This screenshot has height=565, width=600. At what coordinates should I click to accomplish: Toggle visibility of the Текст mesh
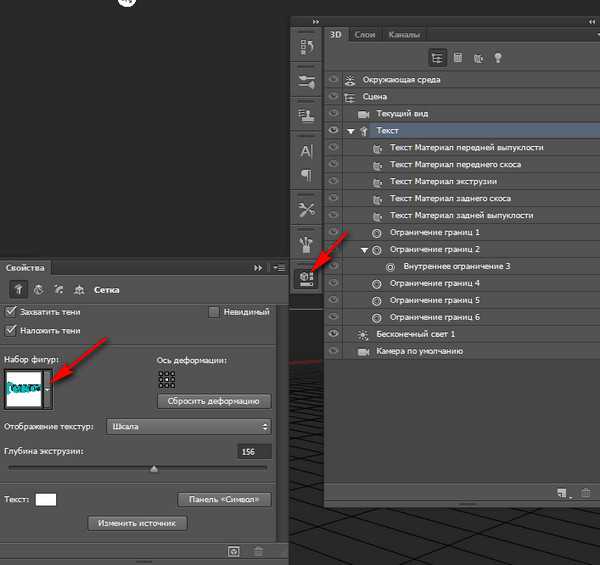(334, 130)
